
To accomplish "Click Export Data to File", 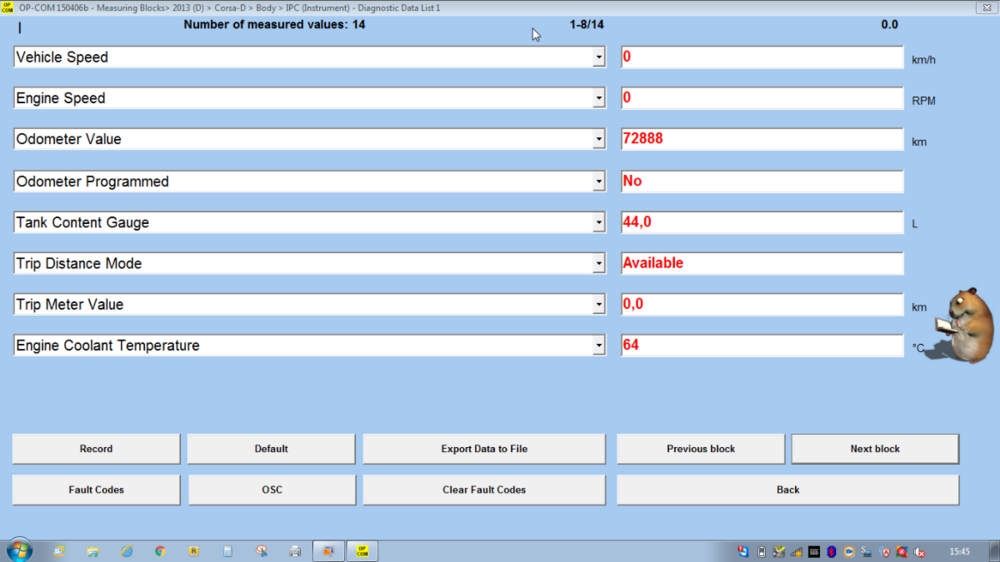I will tap(484, 449).
